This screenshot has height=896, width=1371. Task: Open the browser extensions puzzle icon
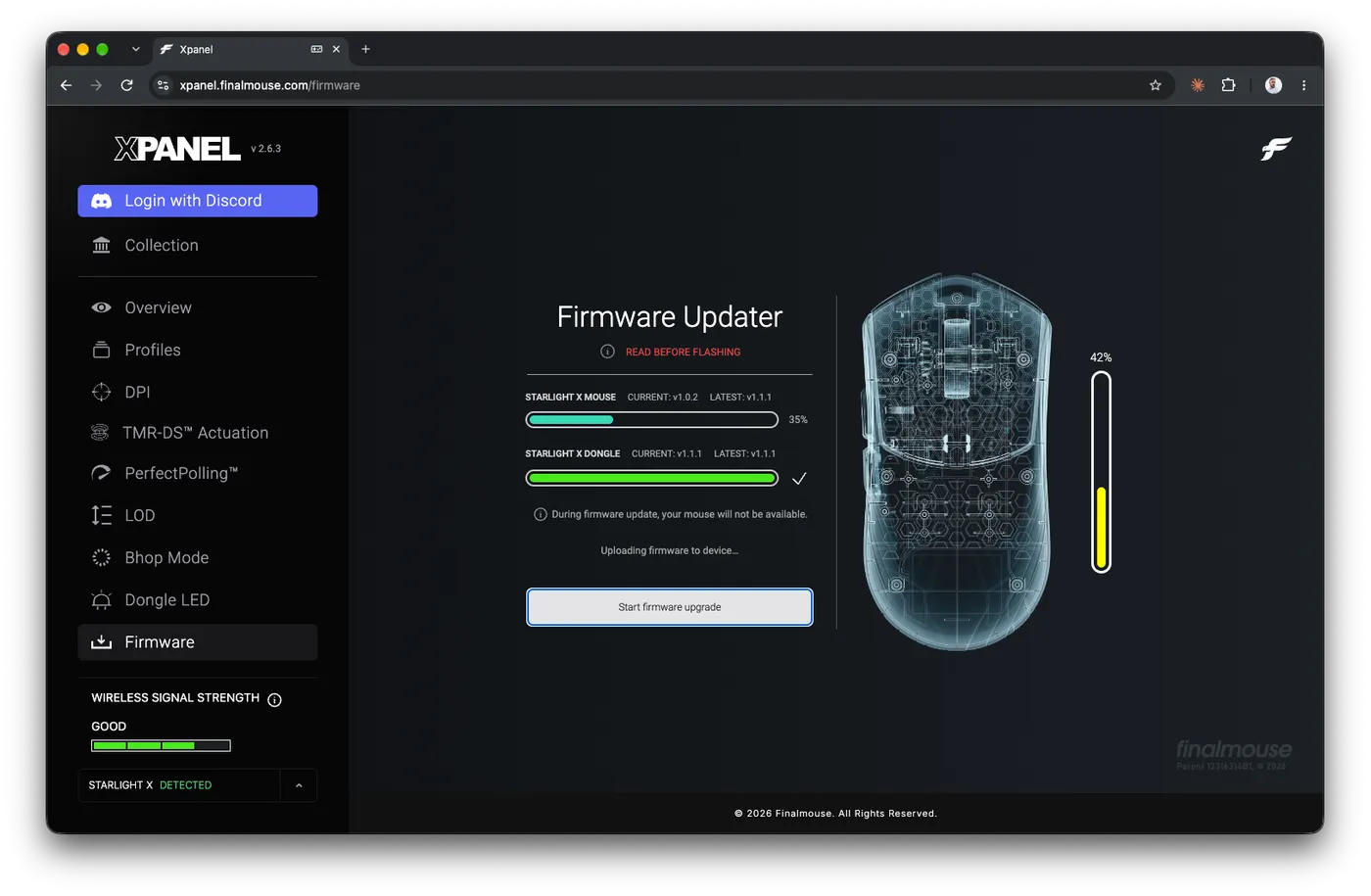click(1228, 85)
